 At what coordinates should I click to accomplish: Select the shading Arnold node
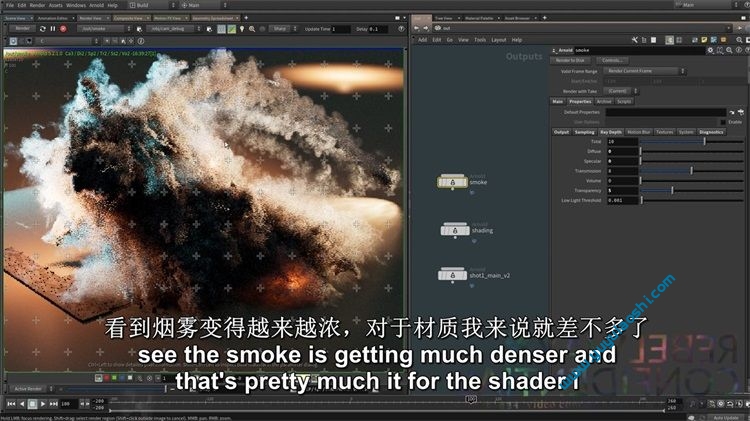click(x=454, y=230)
